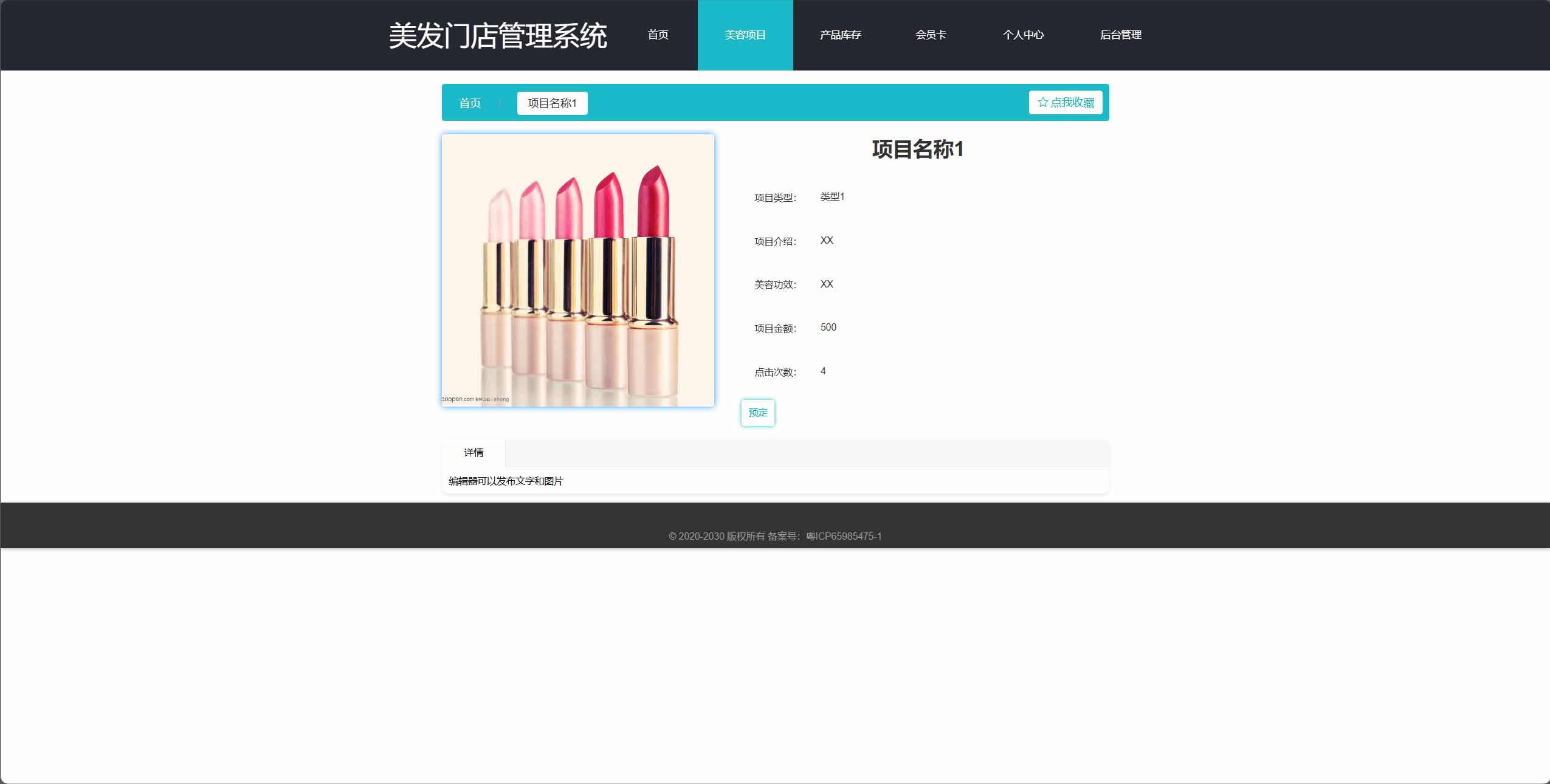The image size is (1550, 784).
Task: Click the text 编辑器可以发布文字和图片
Action: [506, 481]
